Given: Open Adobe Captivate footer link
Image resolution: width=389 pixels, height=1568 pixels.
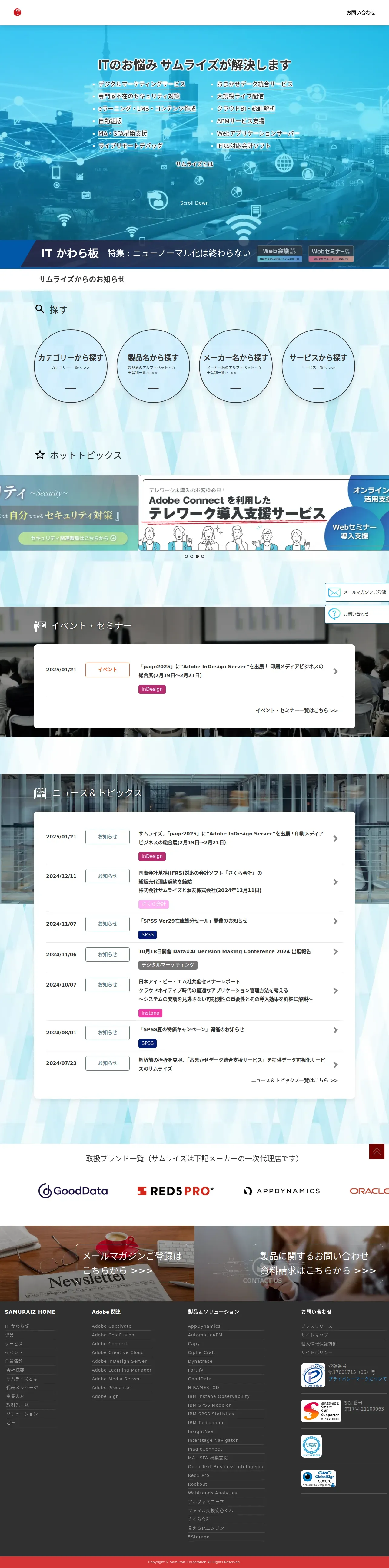Looking at the screenshot, I should (x=111, y=1326).
